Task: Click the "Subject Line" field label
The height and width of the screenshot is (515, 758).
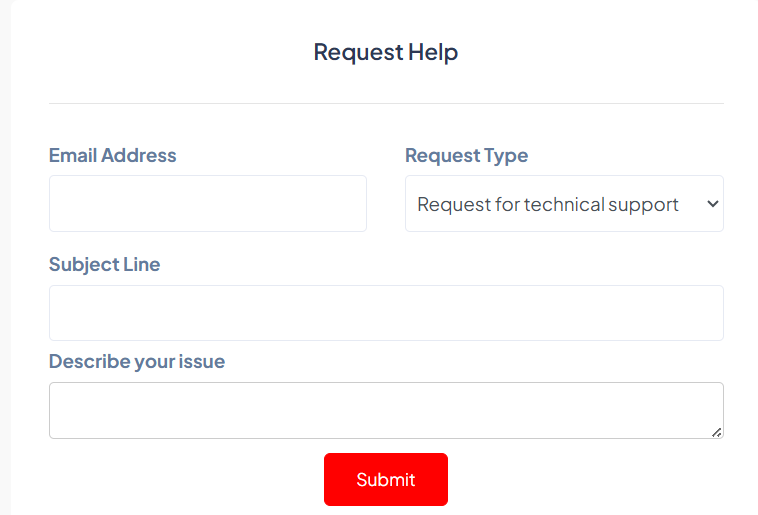Action: pyautogui.click(x=104, y=265)
